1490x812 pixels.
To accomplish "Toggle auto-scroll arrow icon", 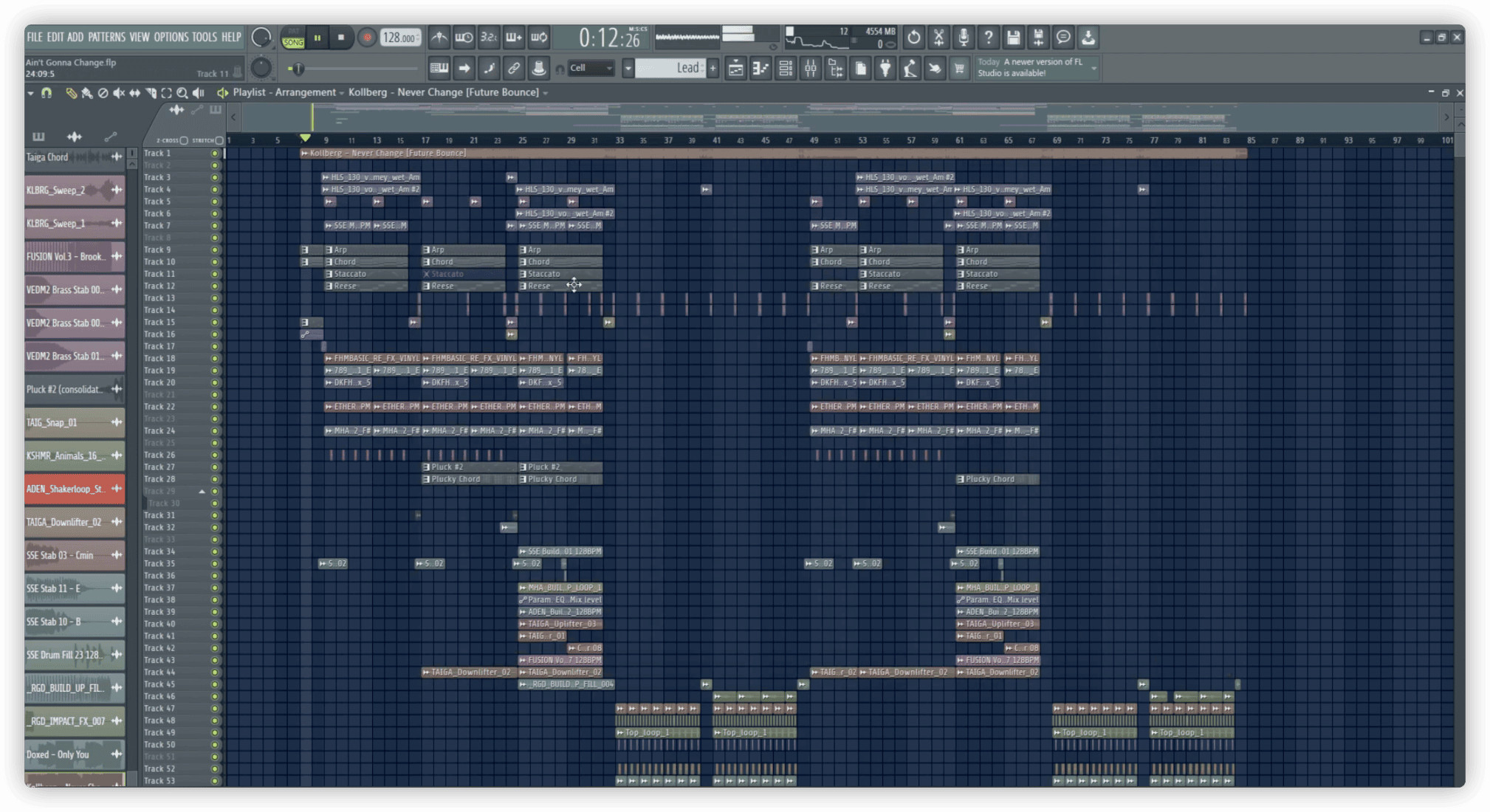I will coord(464,69).
